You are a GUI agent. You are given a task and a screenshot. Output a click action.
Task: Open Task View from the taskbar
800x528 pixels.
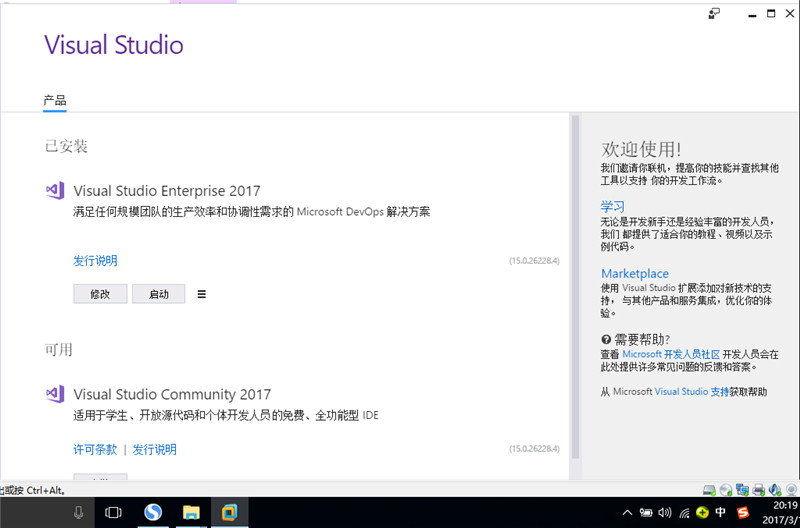pyautogui.click(x=113, y=512)
